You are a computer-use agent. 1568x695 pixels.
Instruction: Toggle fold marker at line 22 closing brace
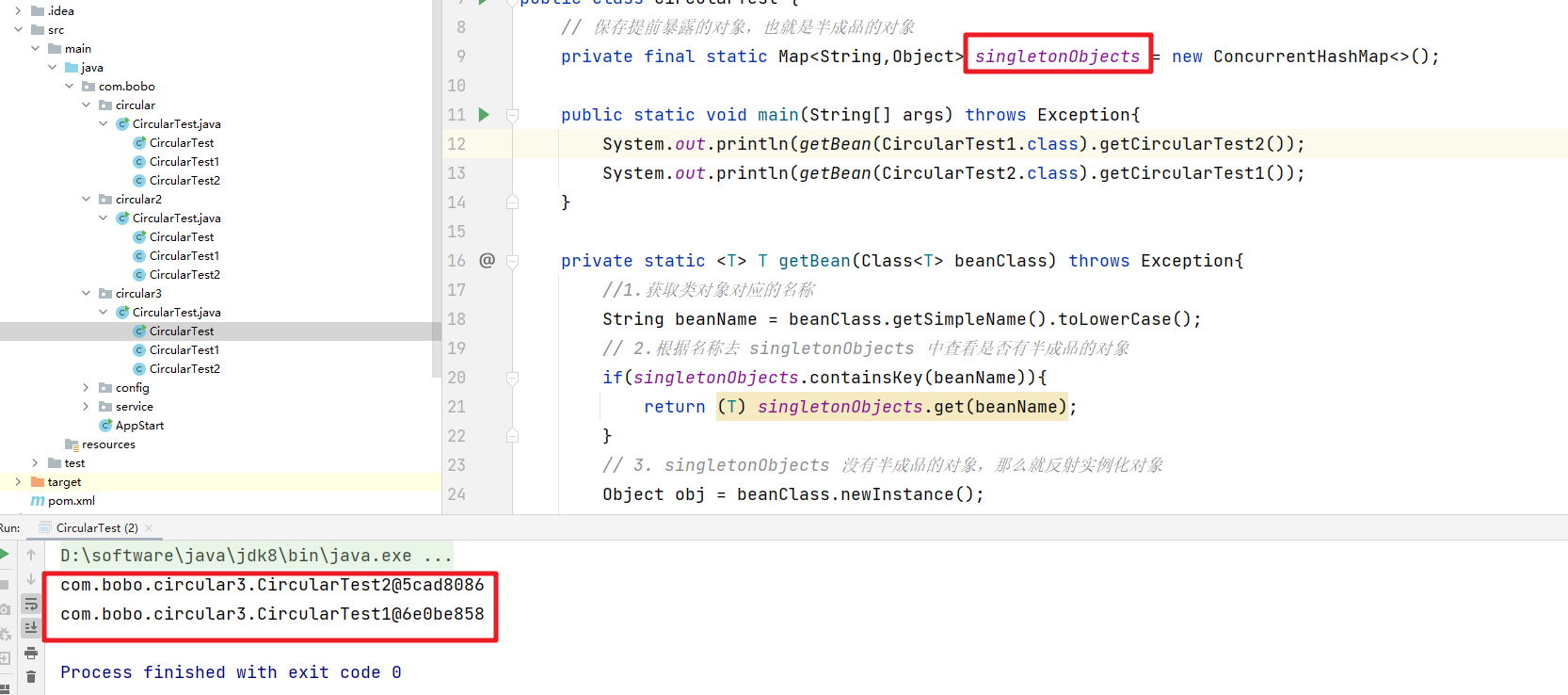click(512, 436)
